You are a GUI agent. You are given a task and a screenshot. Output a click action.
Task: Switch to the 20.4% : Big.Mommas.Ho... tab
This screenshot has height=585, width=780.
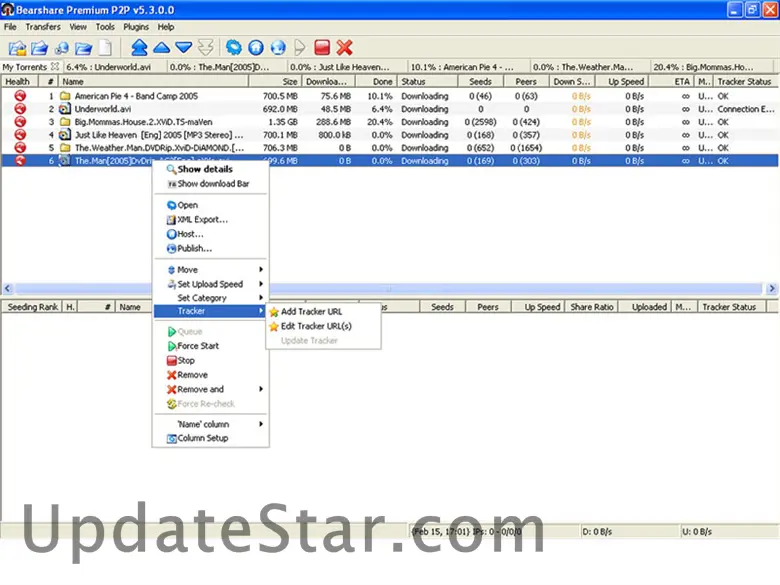711,67
